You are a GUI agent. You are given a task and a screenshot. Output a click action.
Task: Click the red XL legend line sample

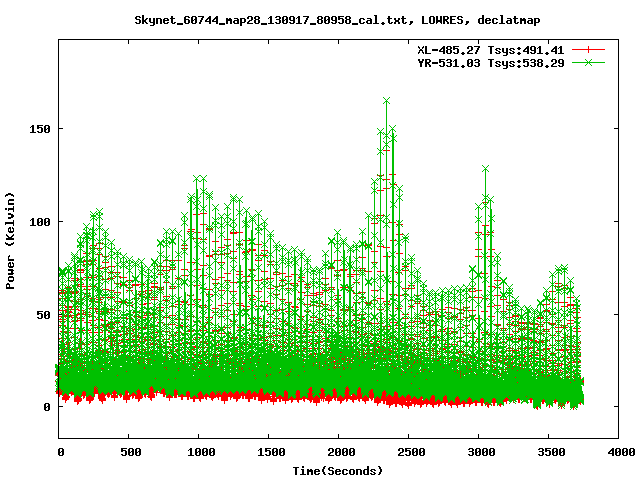[x=588, y=50]
